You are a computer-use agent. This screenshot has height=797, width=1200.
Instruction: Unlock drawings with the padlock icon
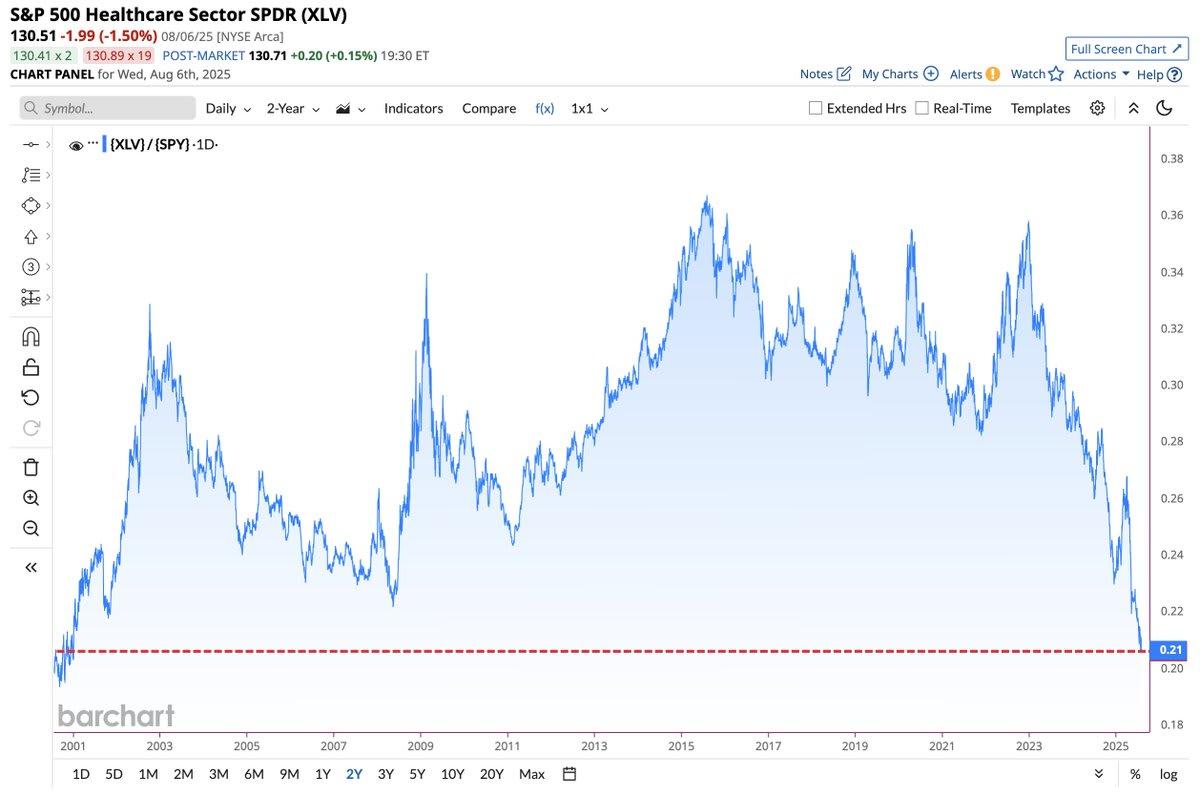31,367
